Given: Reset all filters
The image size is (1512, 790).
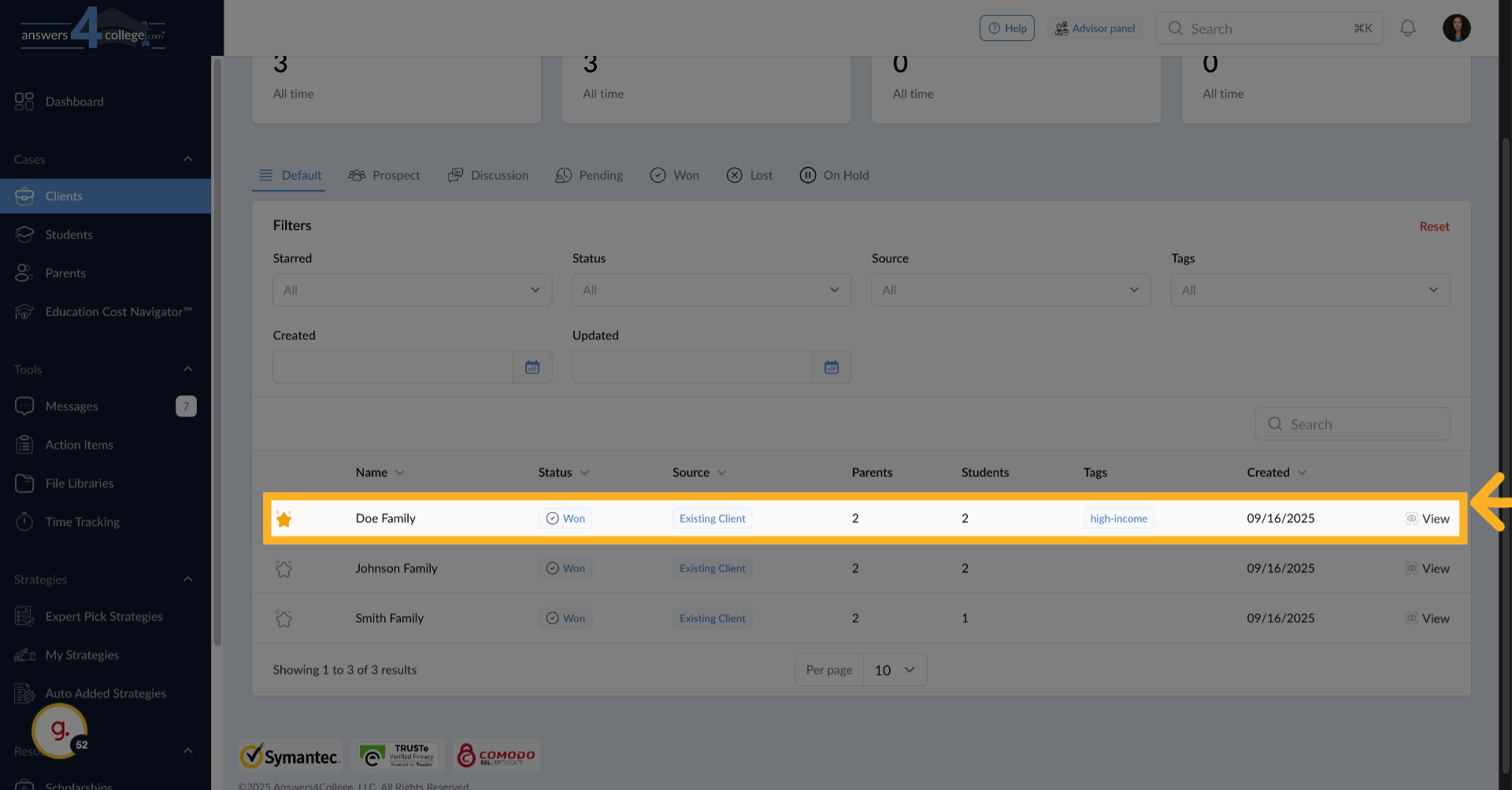Looking at the screenshot, I should [x=1433, y=226].
